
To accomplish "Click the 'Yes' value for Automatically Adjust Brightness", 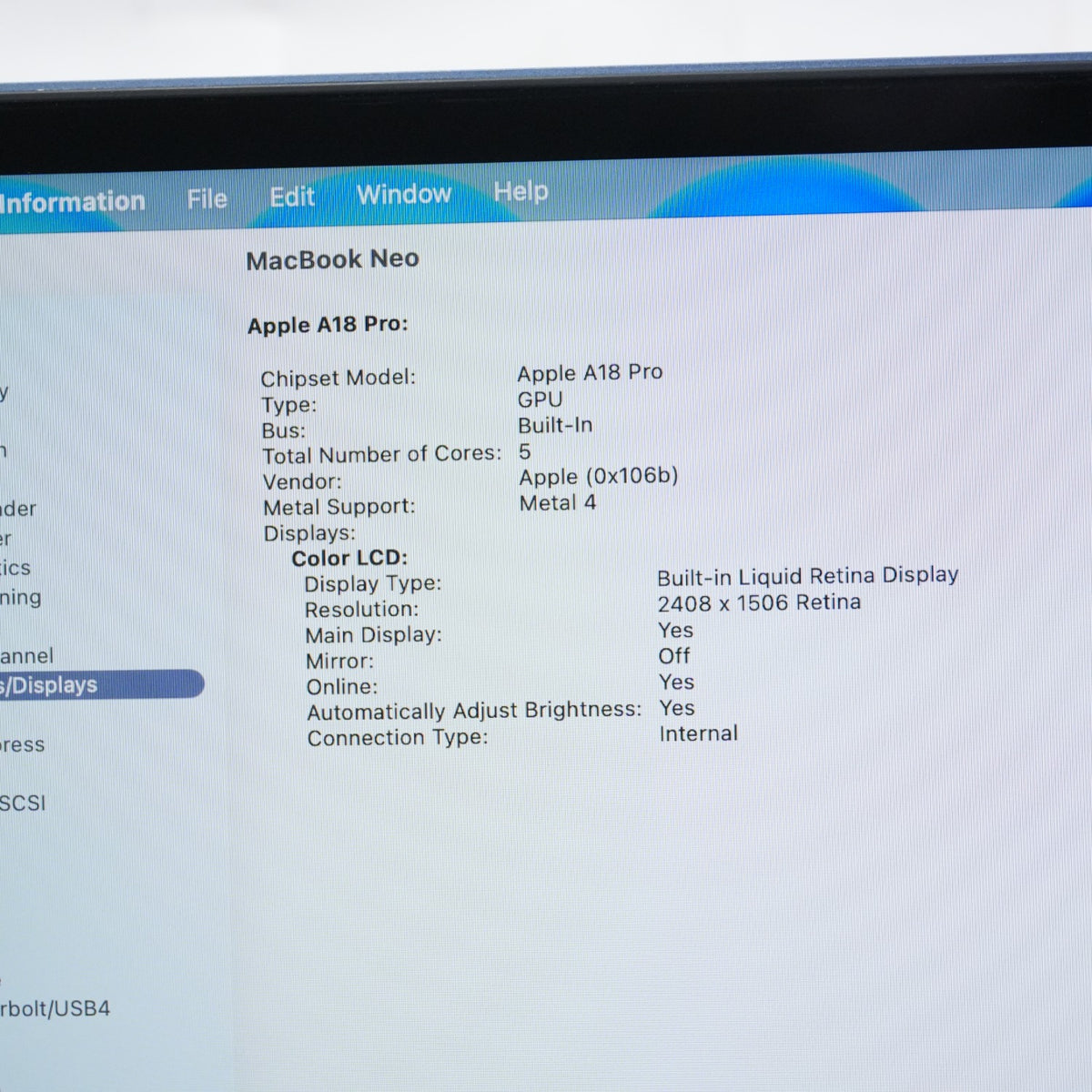I will pyautogui.click(x=677, y=708).
